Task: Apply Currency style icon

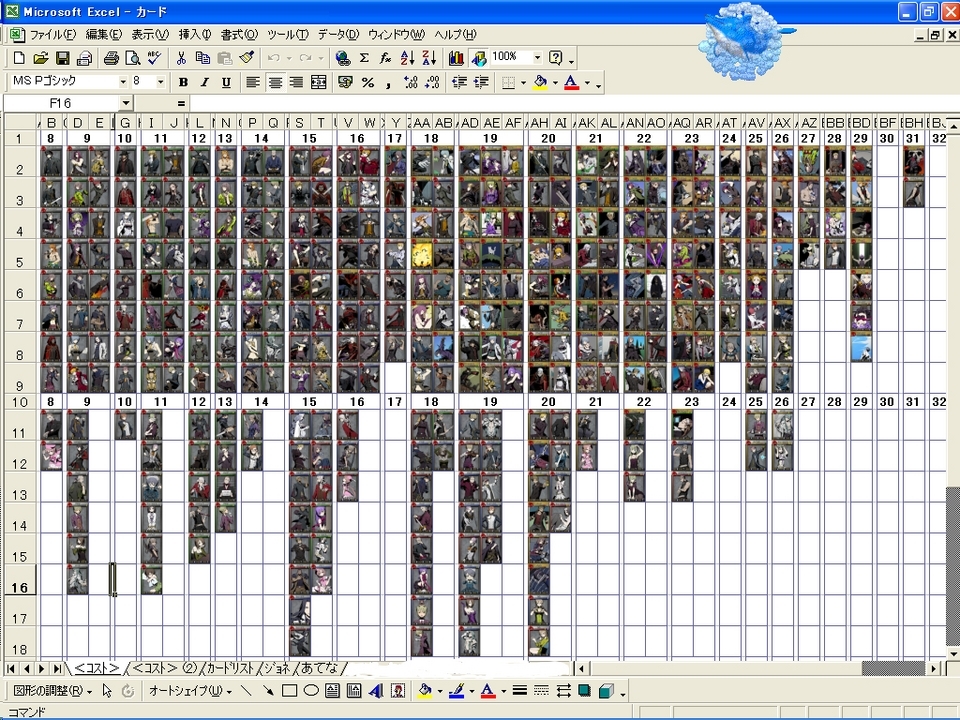Action: pos(345,82)
